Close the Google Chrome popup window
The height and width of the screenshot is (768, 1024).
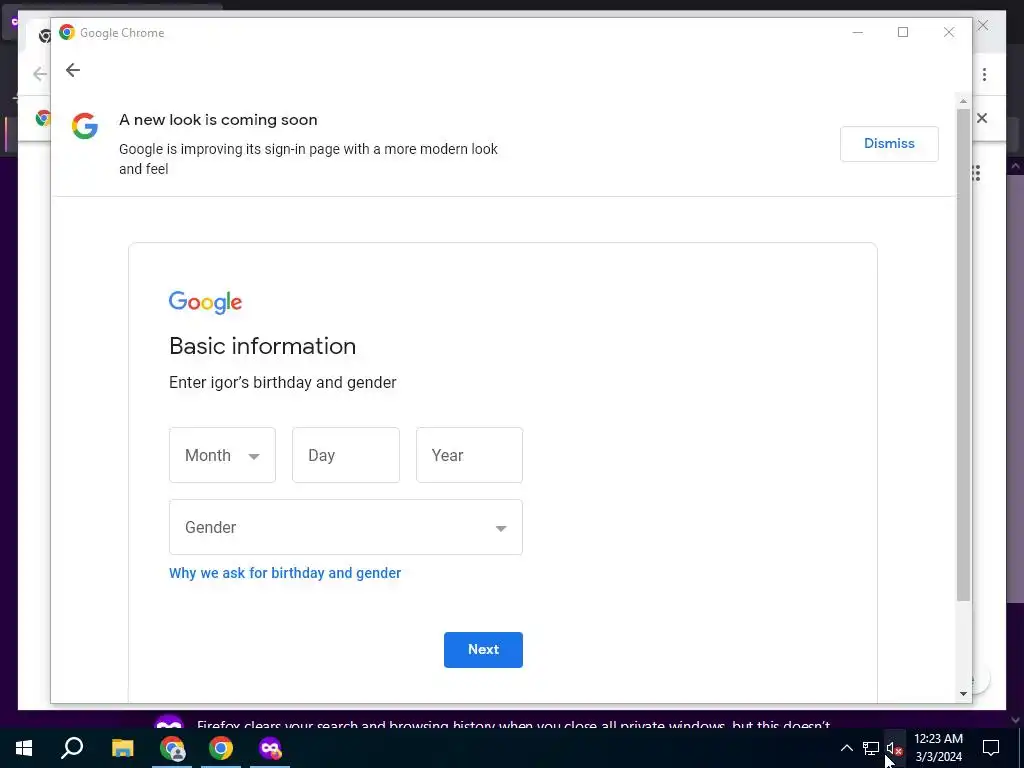(x=949, y=32)
